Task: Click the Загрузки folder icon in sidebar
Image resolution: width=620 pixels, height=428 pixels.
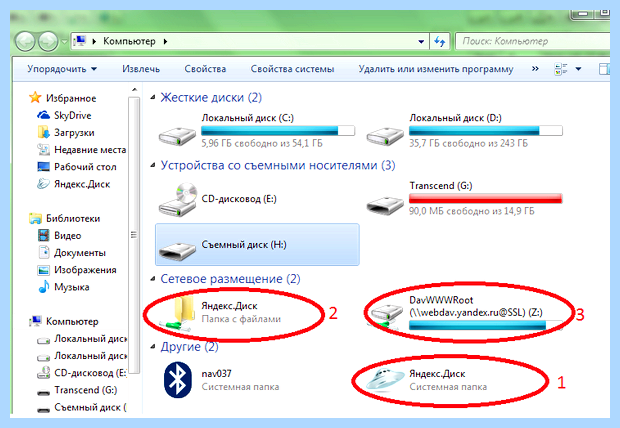Action: coord(43,132)
